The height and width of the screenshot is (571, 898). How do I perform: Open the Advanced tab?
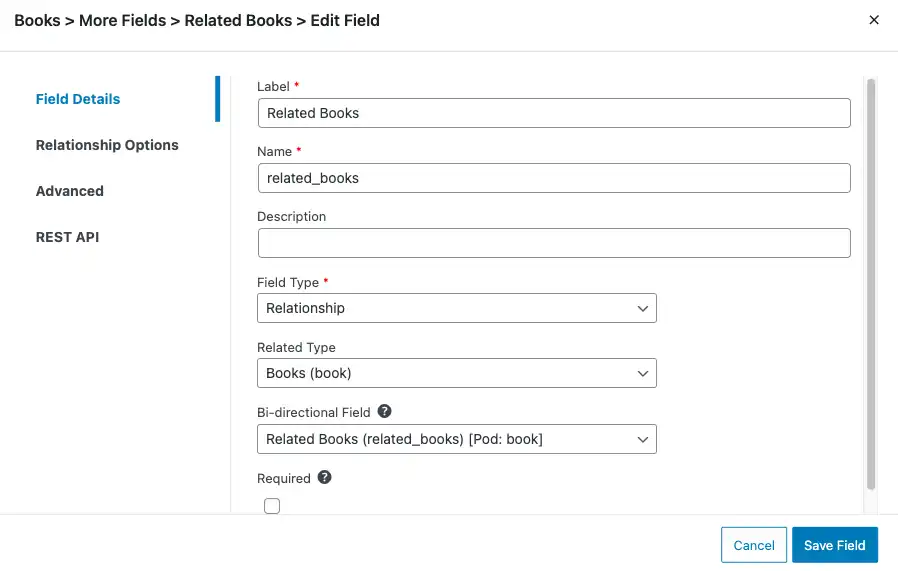(x=70, y=191)
